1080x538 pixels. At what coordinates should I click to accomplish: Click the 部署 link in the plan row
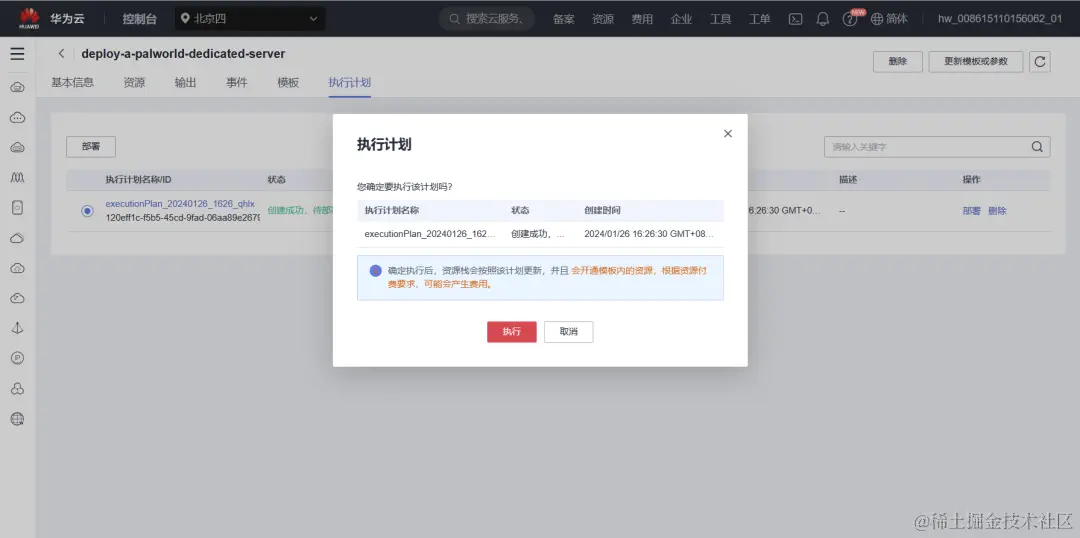click(x=971, y=211)
